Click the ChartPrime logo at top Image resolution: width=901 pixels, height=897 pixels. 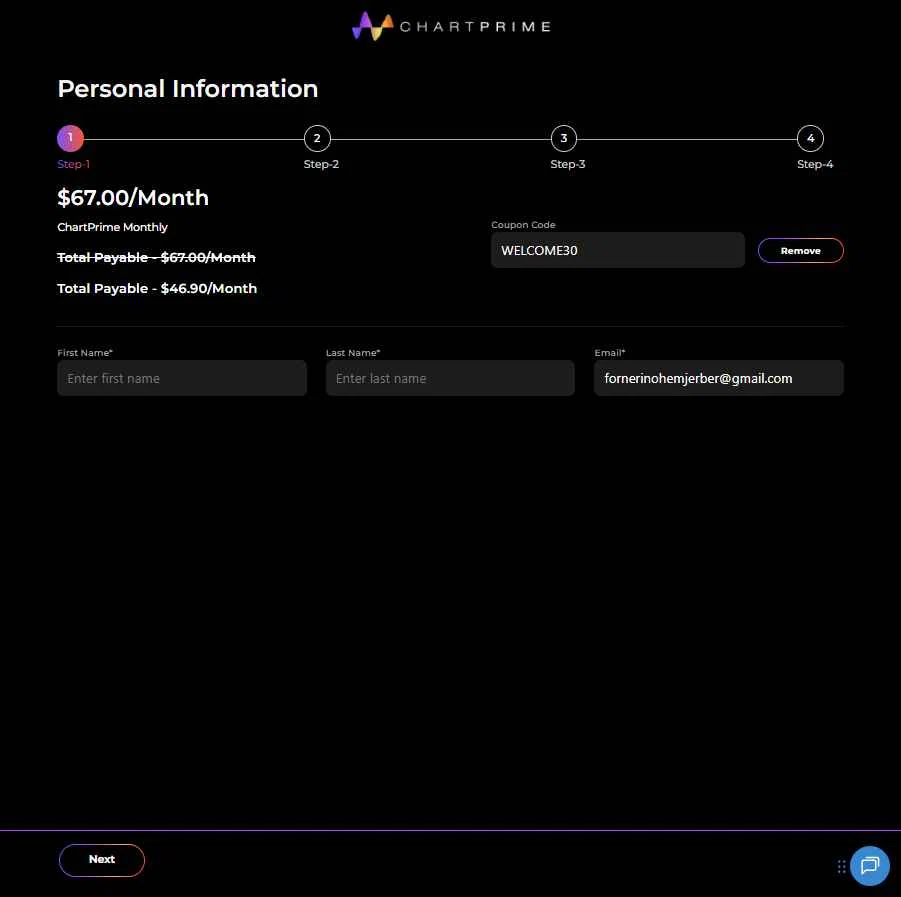(452, 26)
